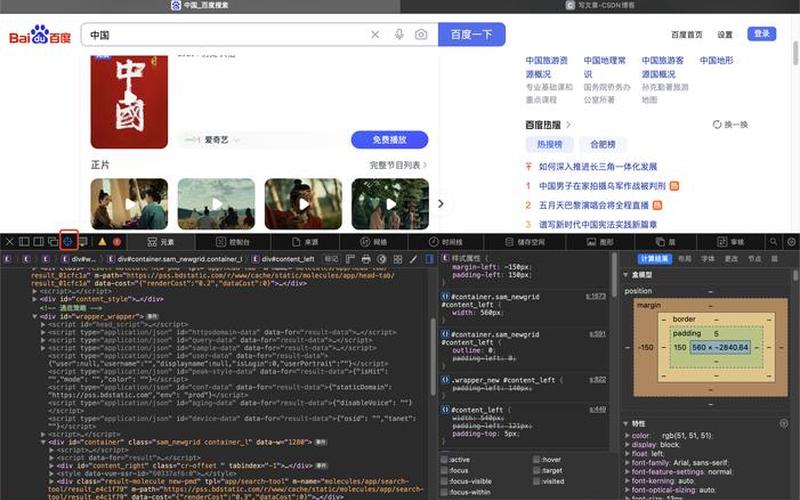Click the yellow warning triangle indicator
This screenshot has height=500, width=800.
click(103, 242)
